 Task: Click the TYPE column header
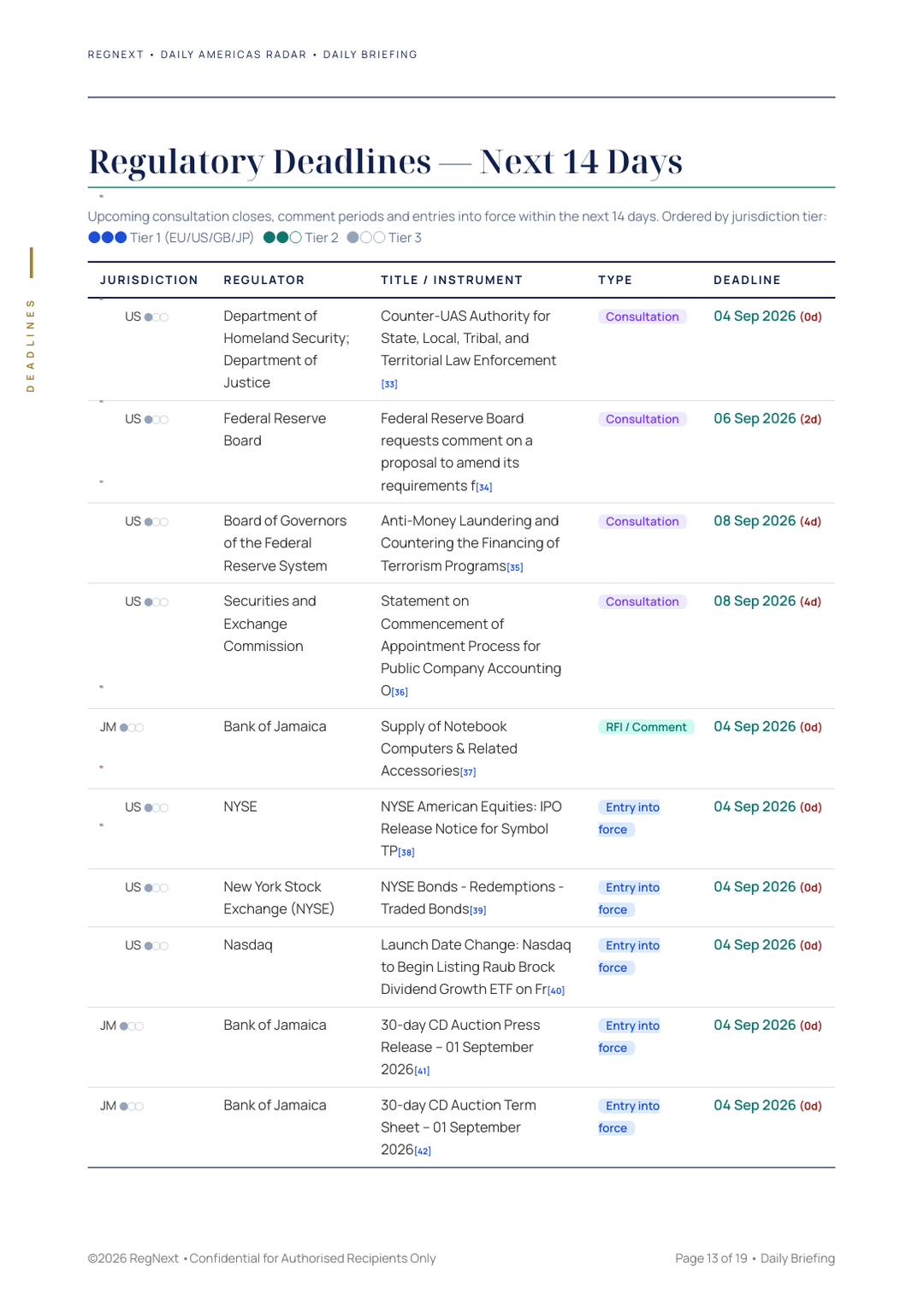click(615, 281)
